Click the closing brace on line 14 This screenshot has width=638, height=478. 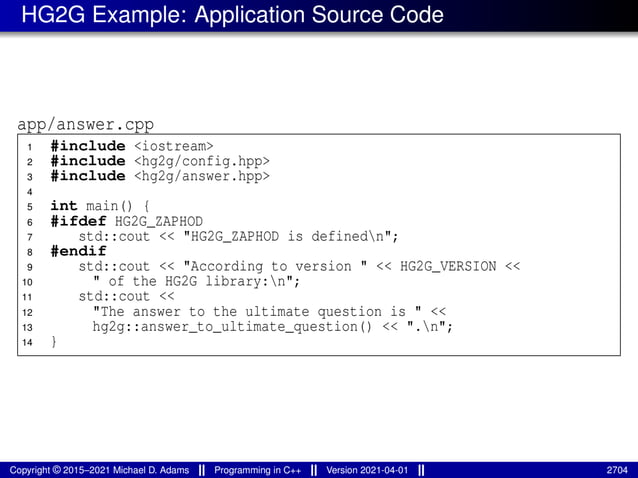(54, 342)
